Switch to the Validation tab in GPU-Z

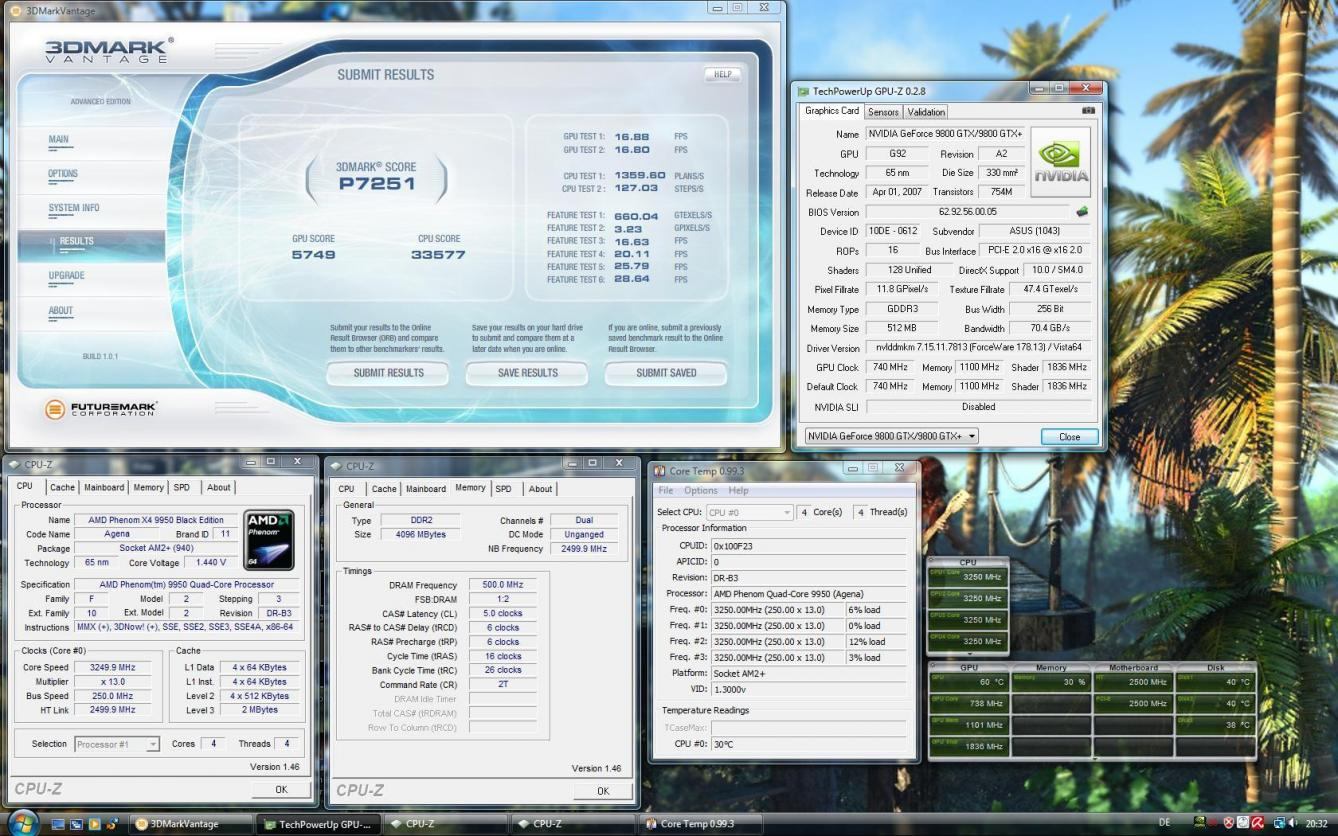tap(926, 112)
